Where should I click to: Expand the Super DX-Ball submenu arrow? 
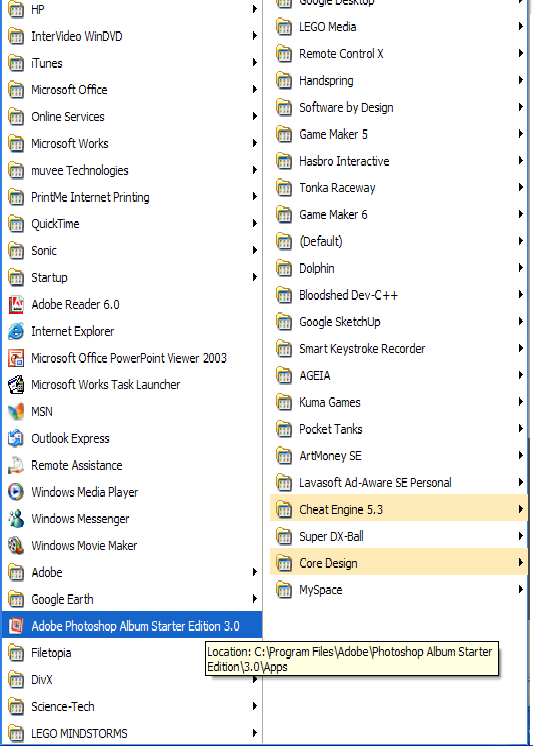click(521, 536)
